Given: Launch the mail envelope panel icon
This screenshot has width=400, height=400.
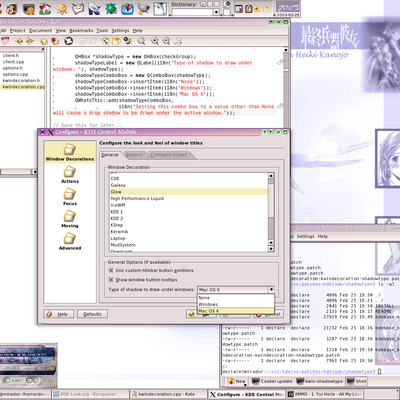Looking at the screenshot, I should pos(78,9).
